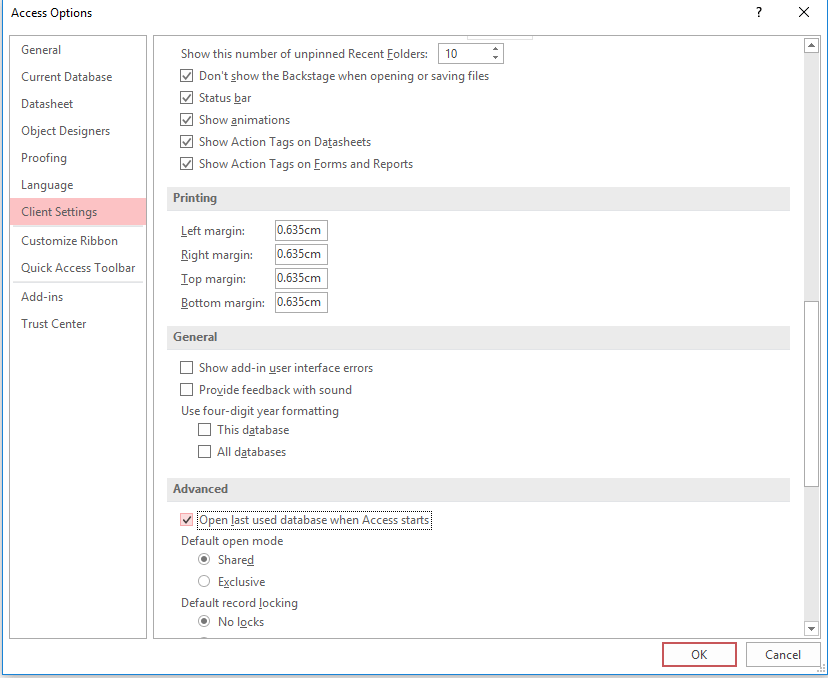Increase unpinned Recent Folders count with up arrow
The height and width of the screenshot is (678, 828).
pyautogui.click(x=494, y=48)
